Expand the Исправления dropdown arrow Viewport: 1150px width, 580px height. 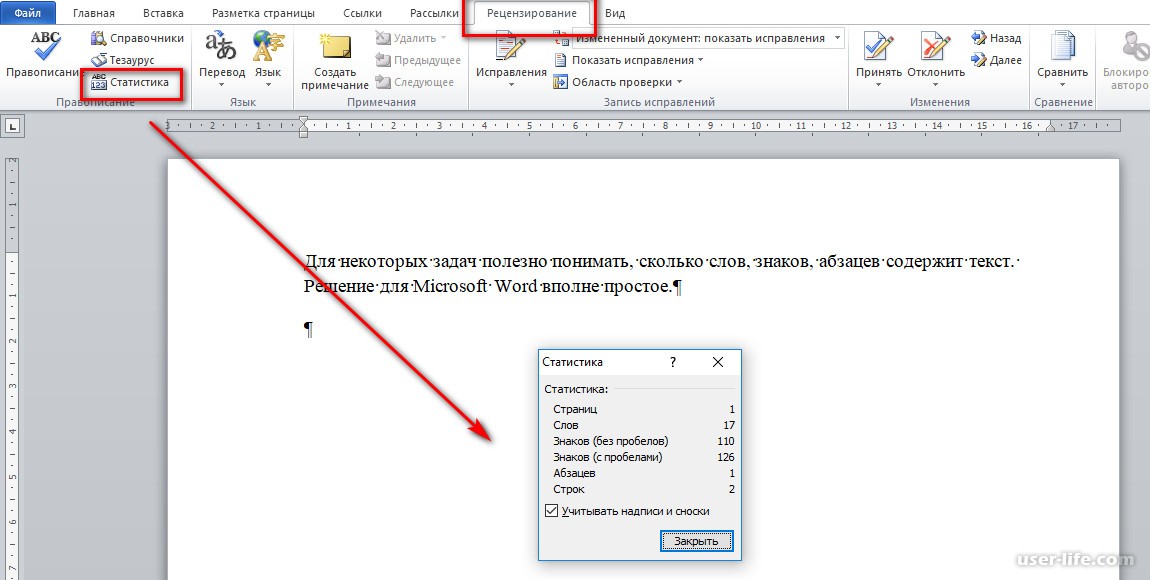[x=511, y=85]
